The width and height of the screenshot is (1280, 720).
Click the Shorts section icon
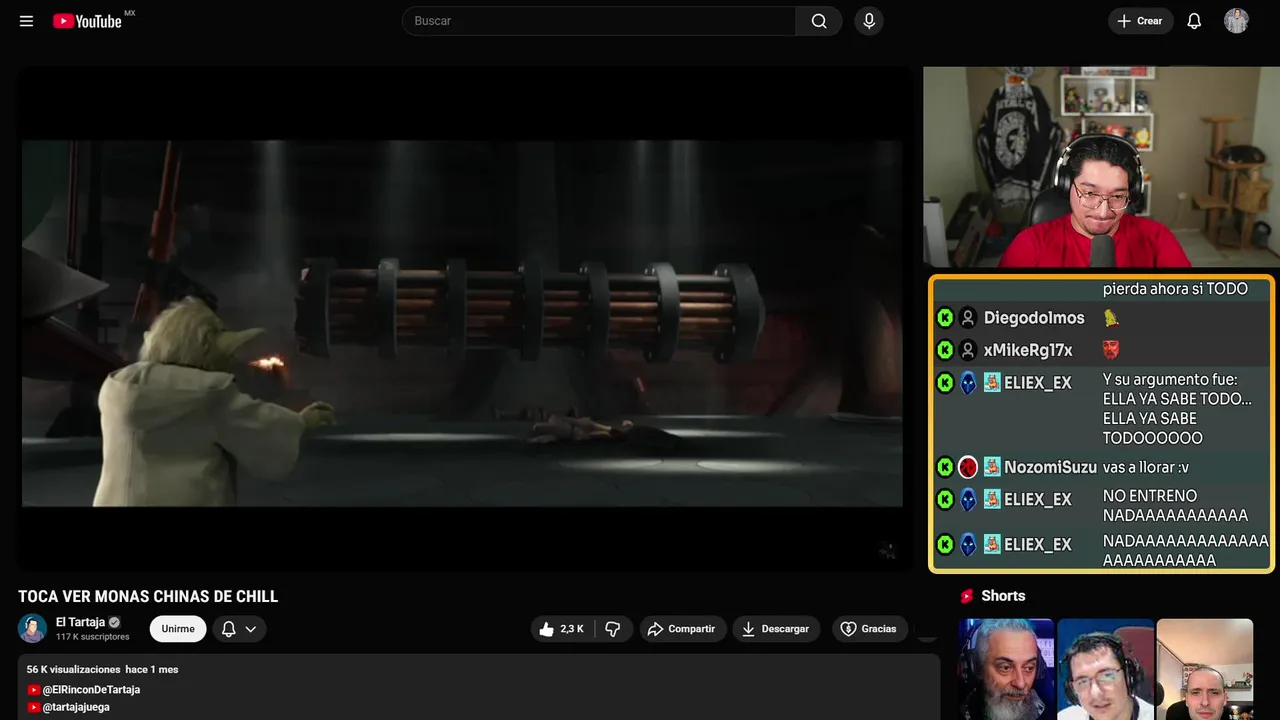tap(967, 596)
